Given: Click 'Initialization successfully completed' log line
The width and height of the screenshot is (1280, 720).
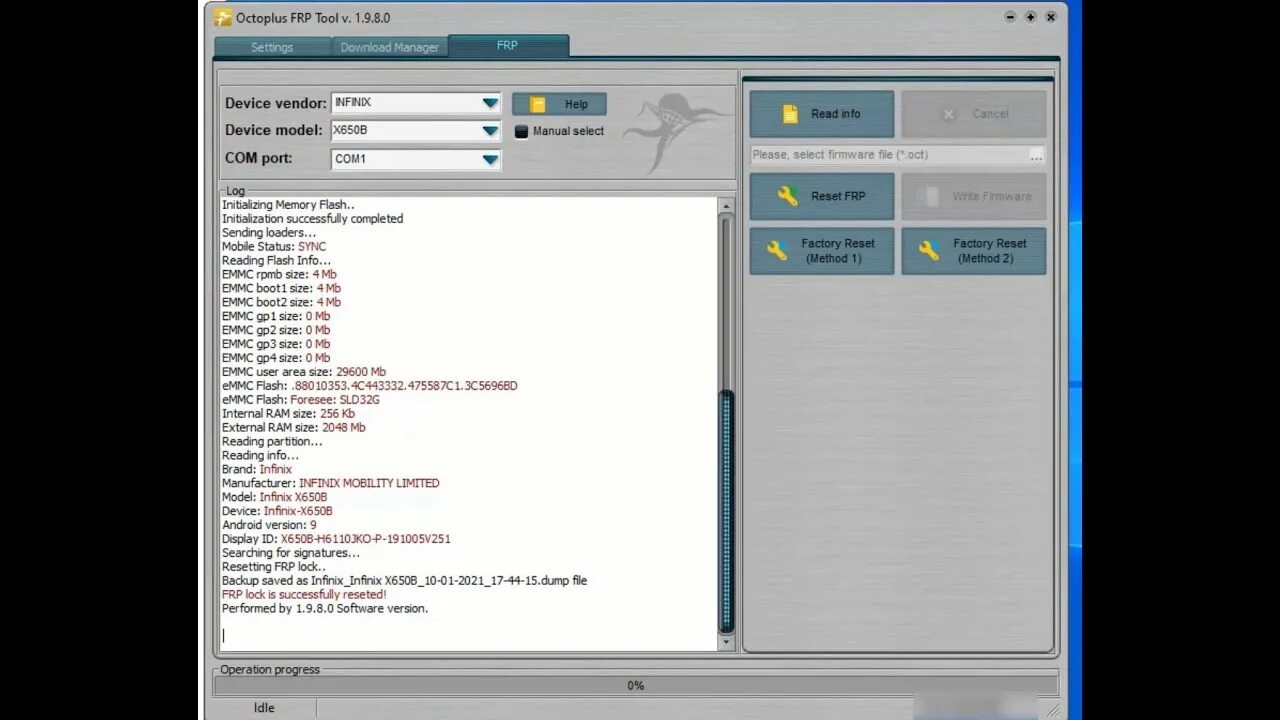Looking at the screenshot, I should click(x=313, y=218).
